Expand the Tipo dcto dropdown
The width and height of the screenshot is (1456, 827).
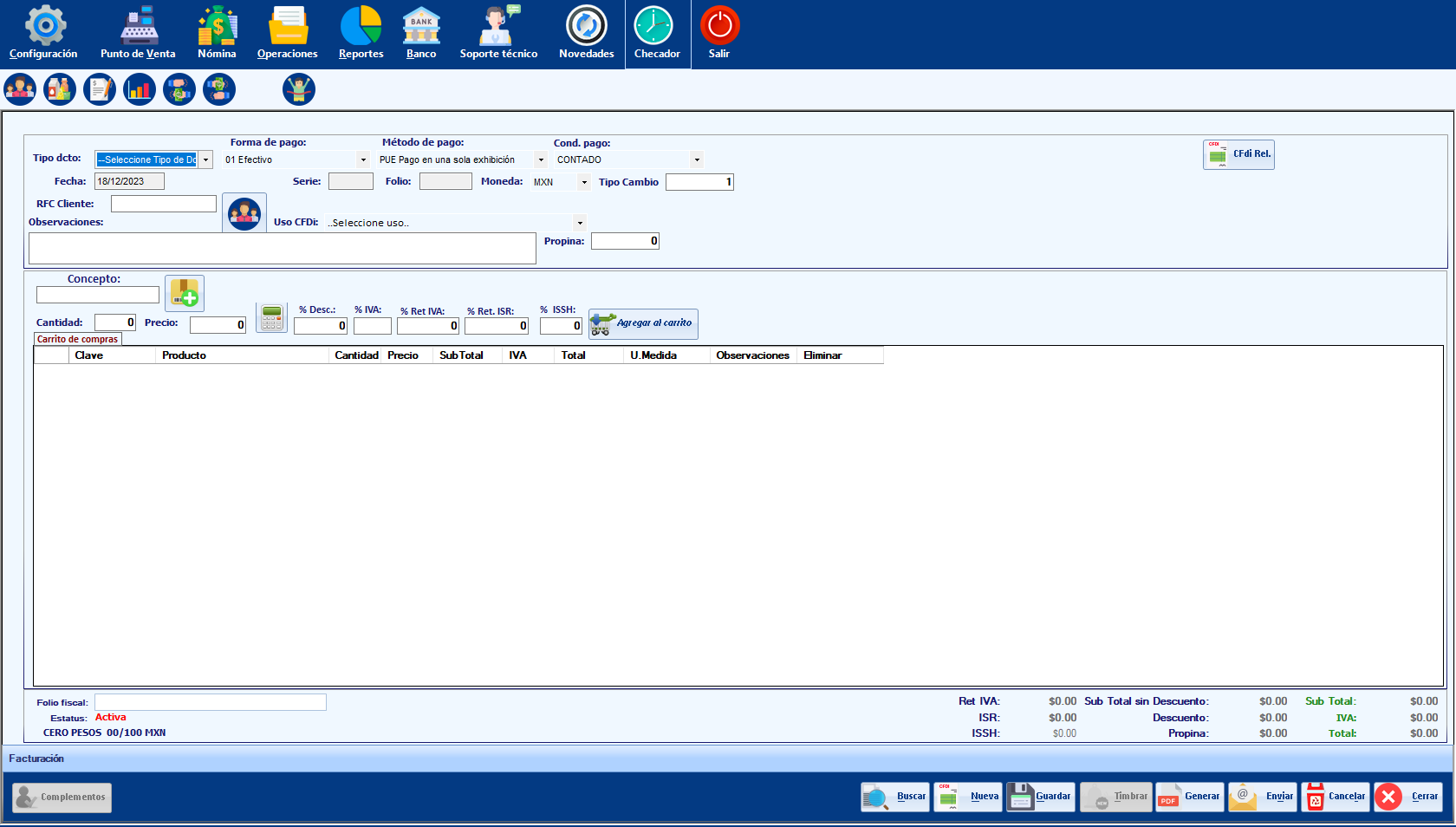[205, 160]
